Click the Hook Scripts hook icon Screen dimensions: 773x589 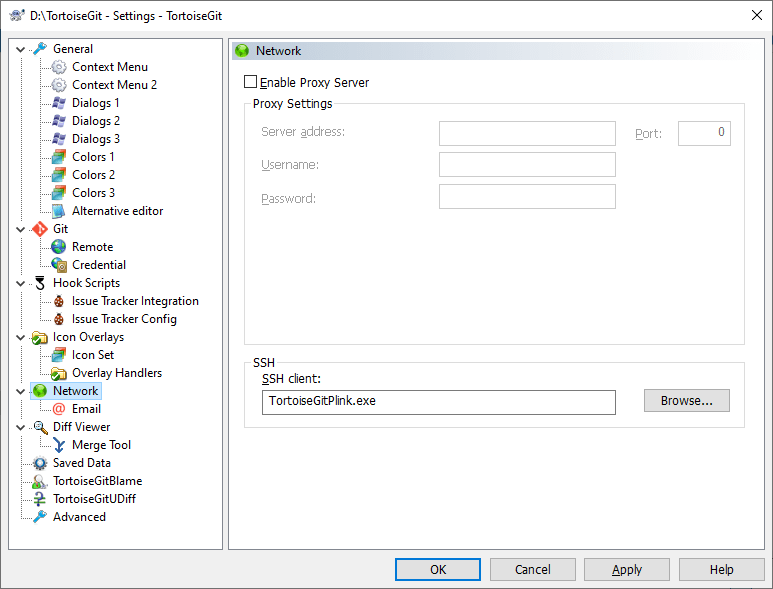coord(40,283)
